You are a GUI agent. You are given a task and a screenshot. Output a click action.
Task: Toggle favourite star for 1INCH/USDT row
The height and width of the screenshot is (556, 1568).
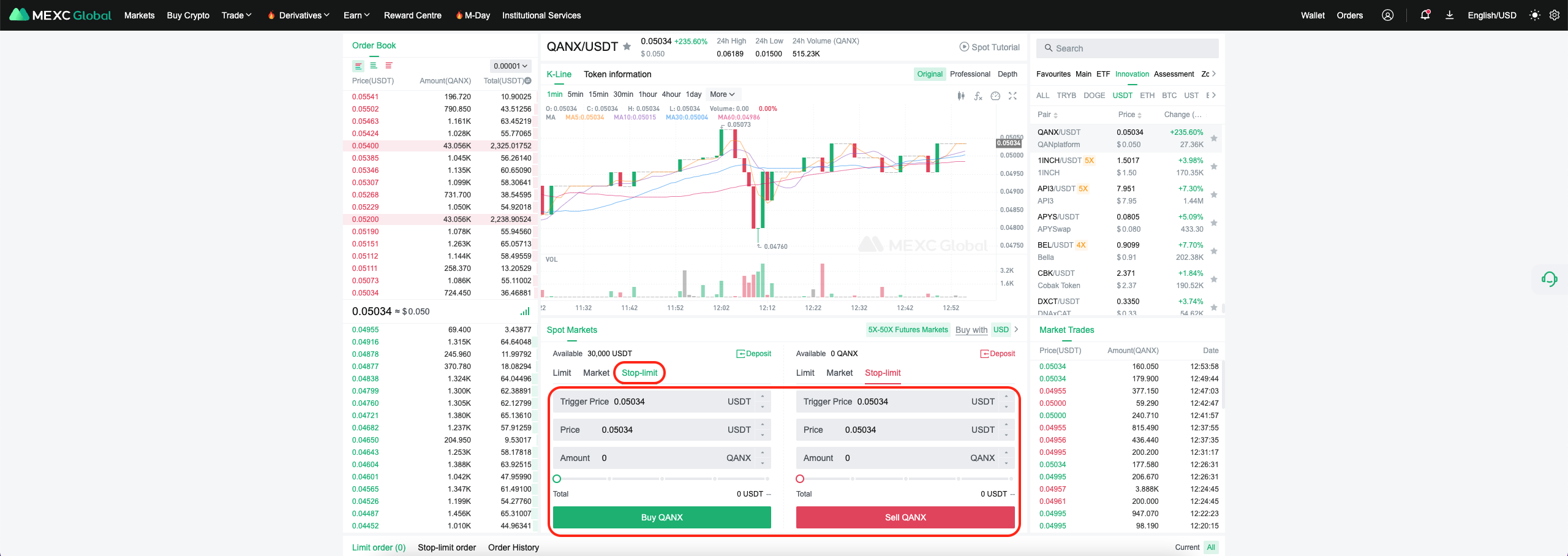coord(1214,167)
